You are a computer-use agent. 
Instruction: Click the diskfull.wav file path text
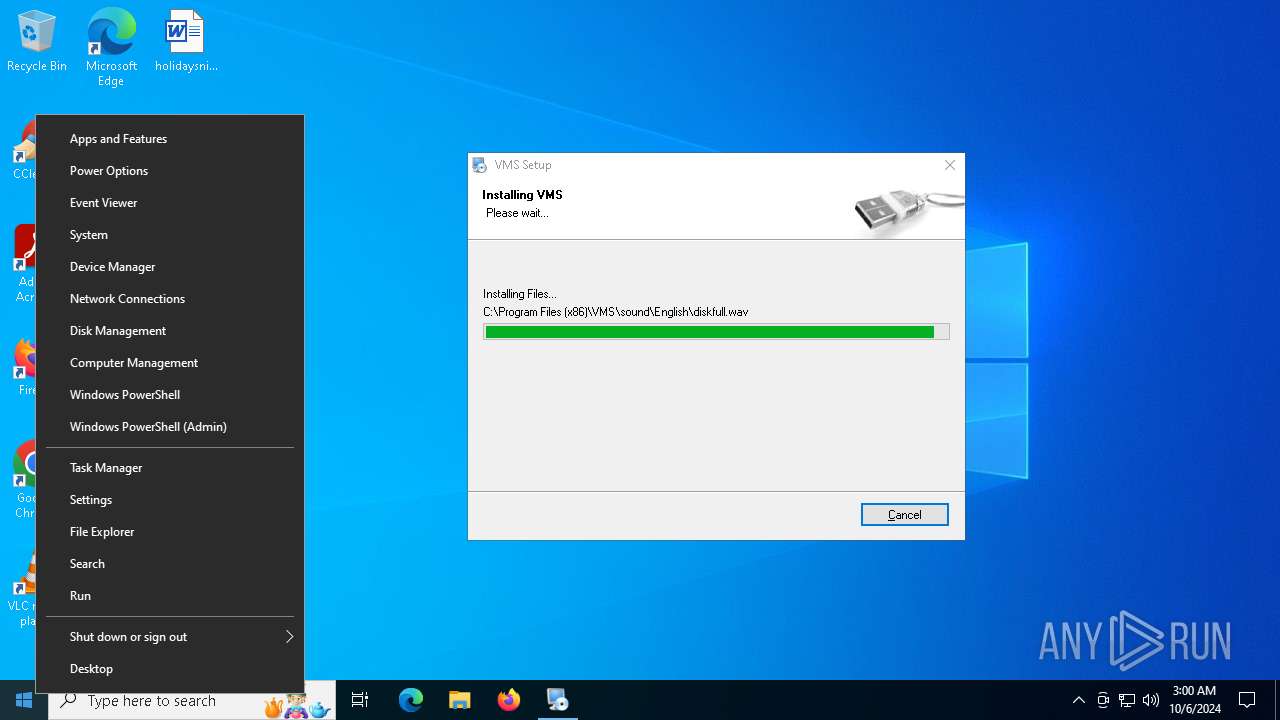coord(616,312)
